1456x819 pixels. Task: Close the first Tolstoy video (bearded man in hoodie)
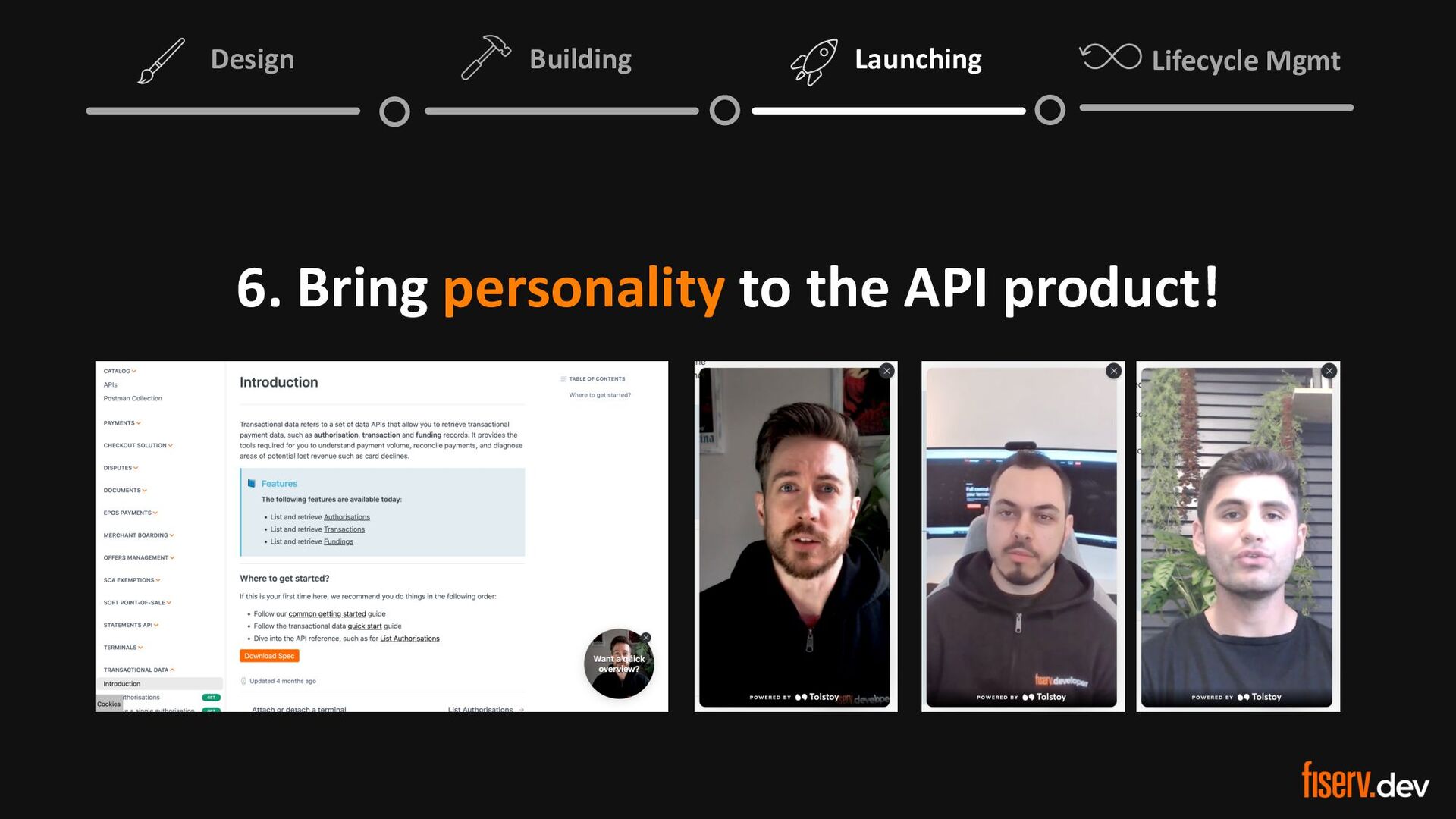pyautogui.click(x=886, y=371)
